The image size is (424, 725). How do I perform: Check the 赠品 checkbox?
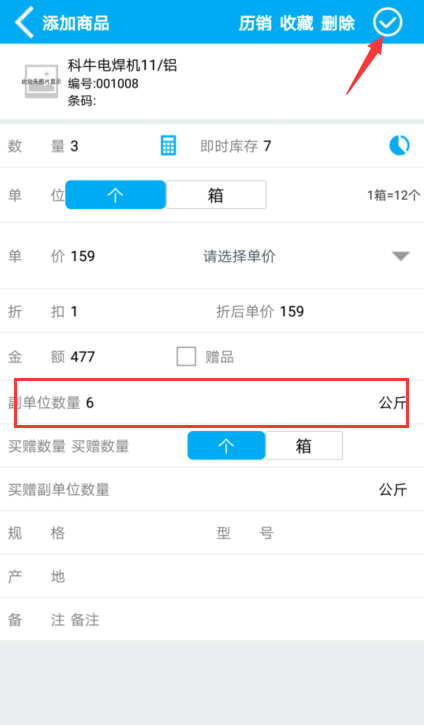pos(186,356)
